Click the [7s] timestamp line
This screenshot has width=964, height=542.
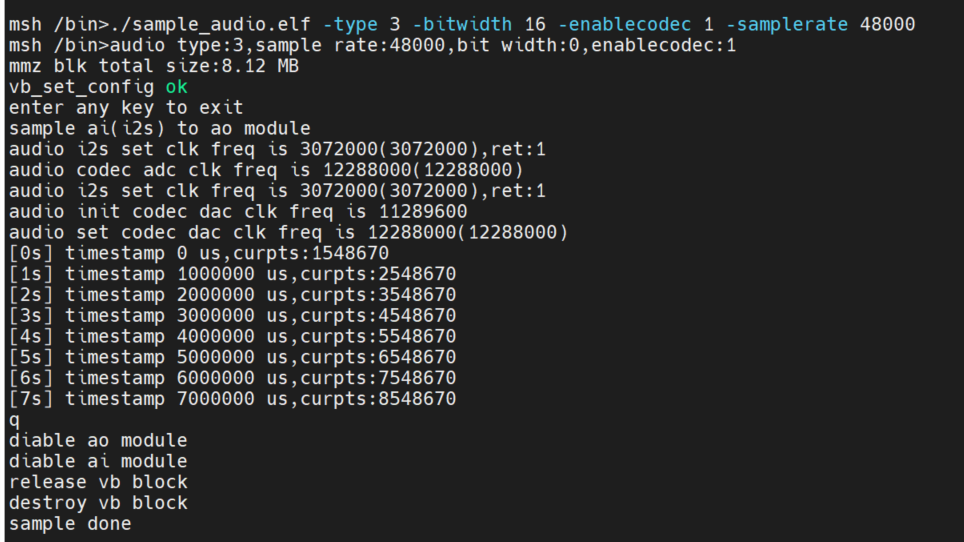[232, 399]
